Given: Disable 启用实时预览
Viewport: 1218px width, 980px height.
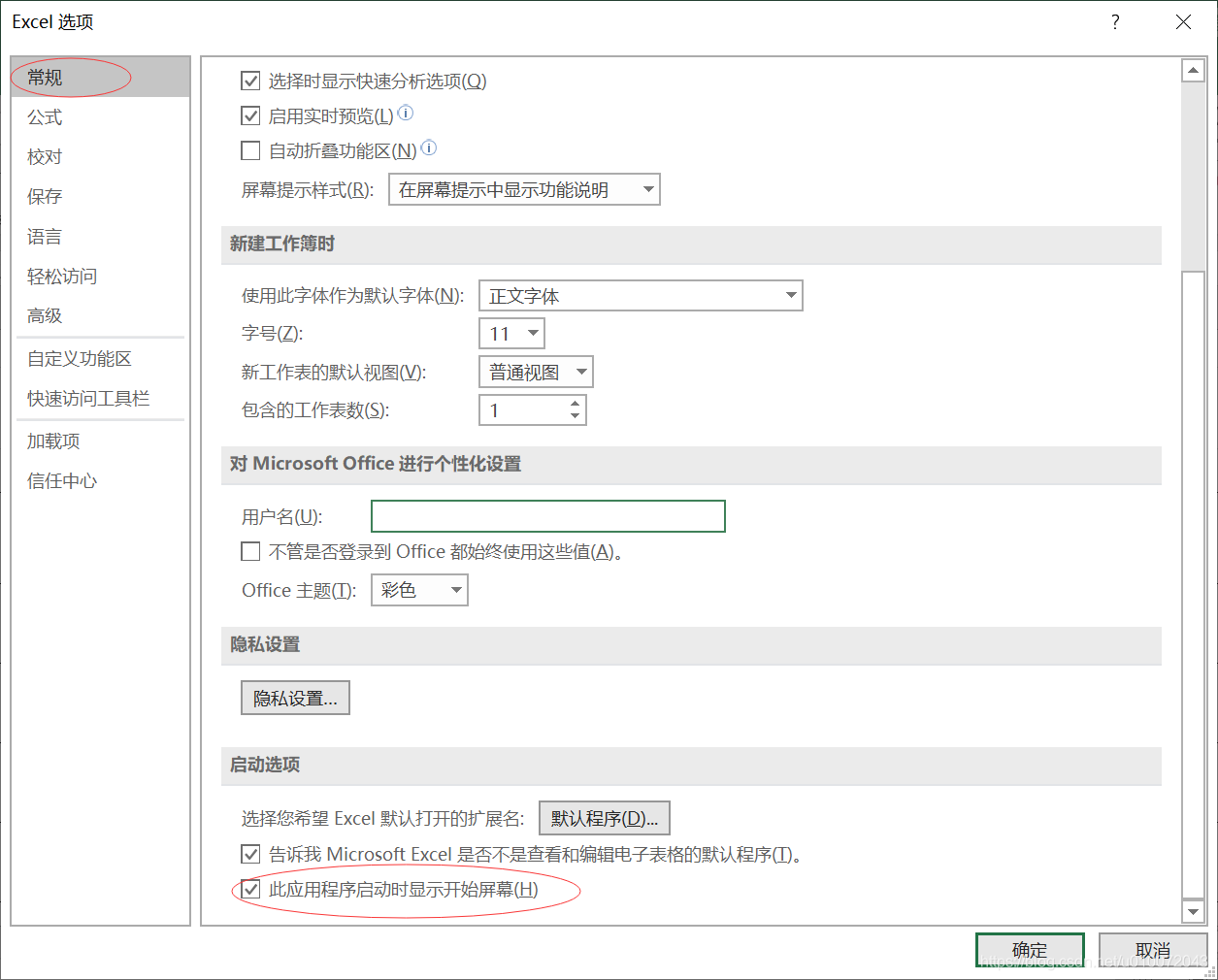Looking at the screenshot, I should pyautogui.click(x=250, y=115).
